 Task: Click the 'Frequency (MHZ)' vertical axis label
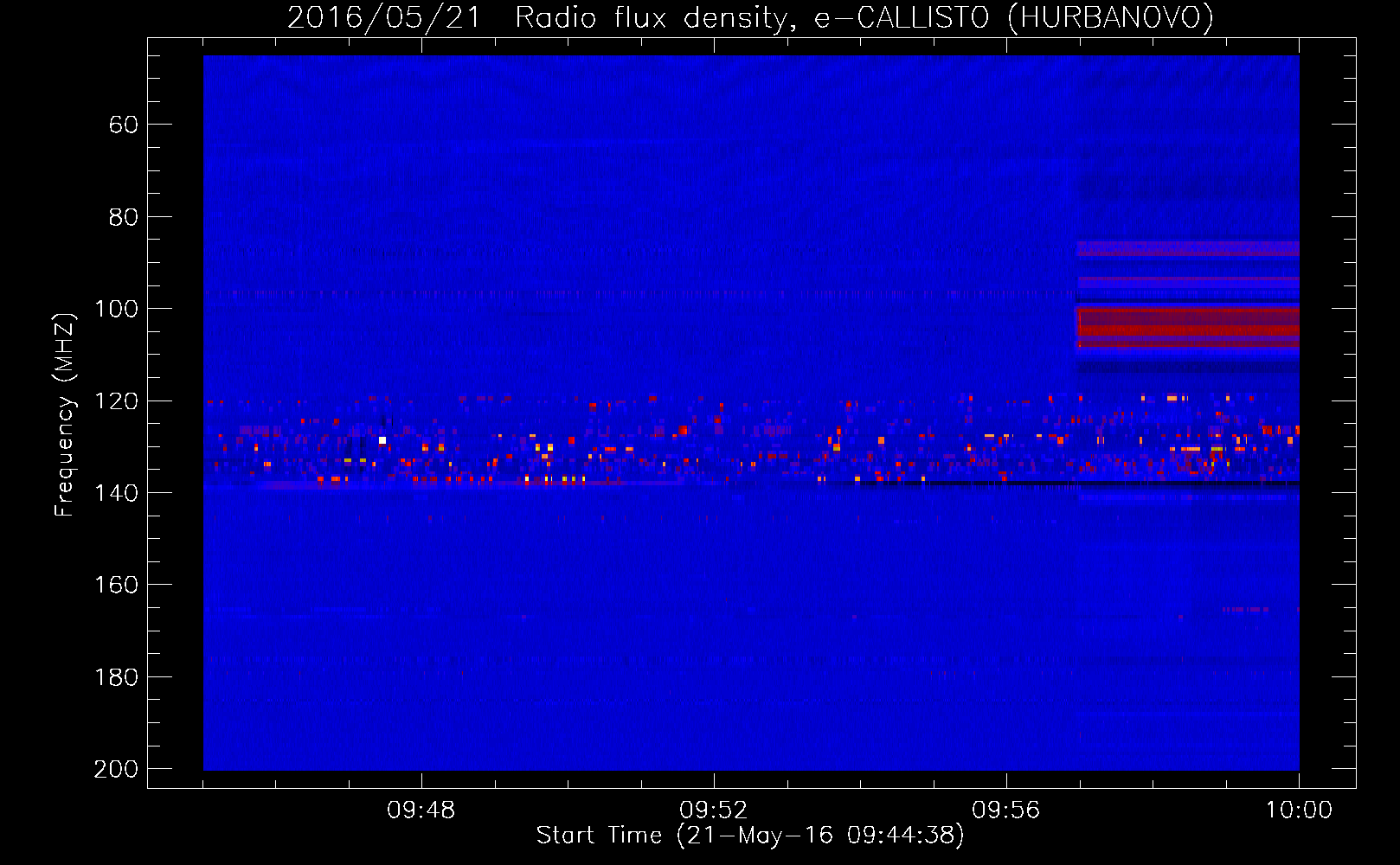tap(64, 415)
